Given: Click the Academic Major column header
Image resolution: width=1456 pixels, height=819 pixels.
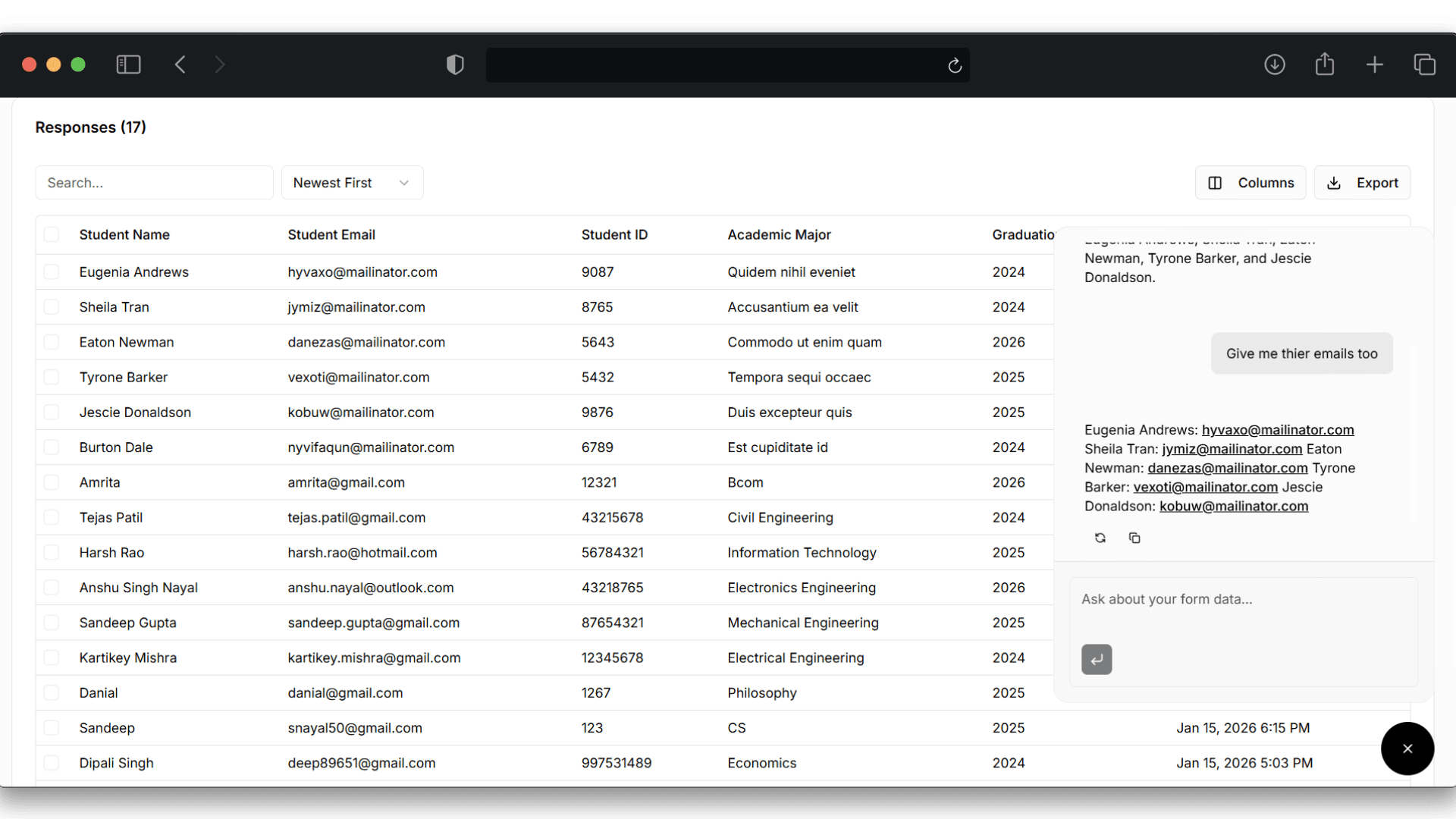Looking at the screenshot, I should point(779,234).
